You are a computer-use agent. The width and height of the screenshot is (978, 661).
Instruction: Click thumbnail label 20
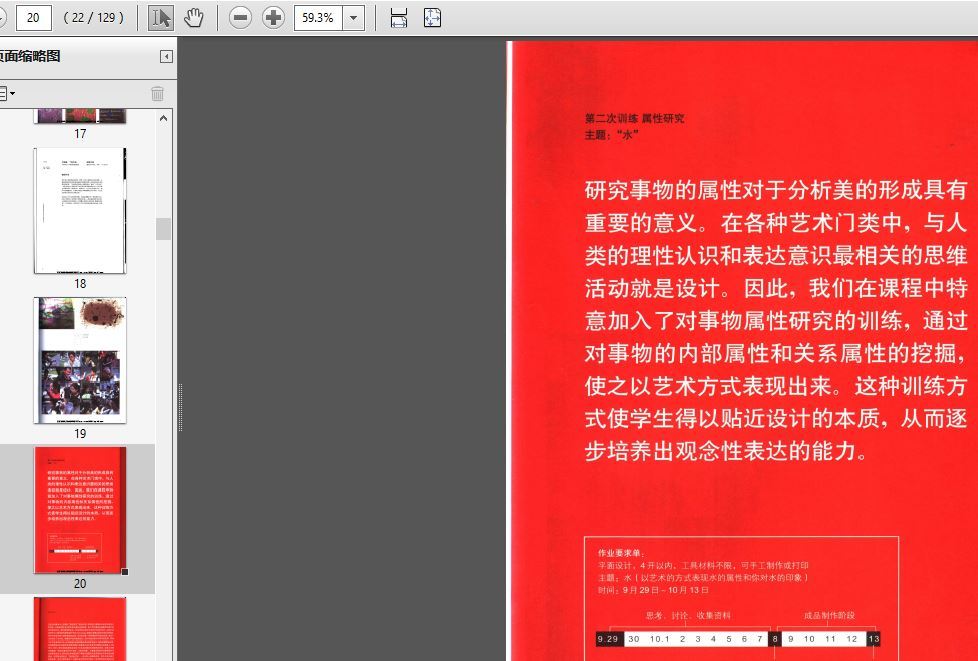pyautogui.click(x=80, y=584)
